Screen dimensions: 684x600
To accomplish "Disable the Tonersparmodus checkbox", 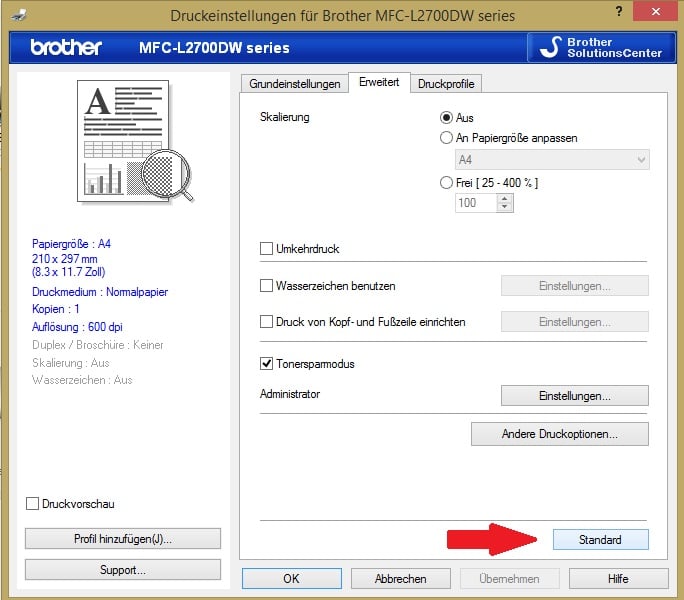I will pos(267,364).
